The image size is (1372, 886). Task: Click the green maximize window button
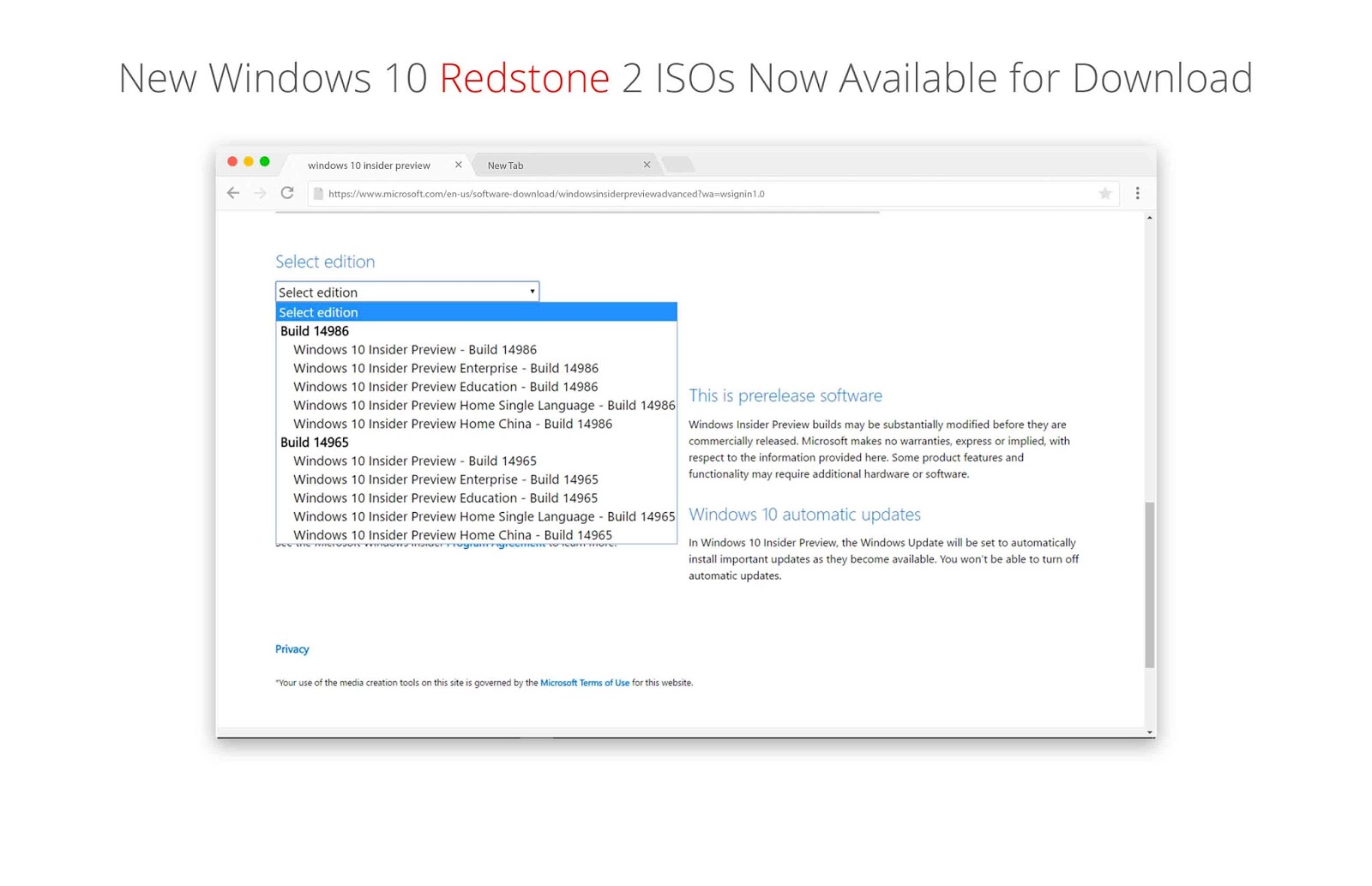click(265, 161)
